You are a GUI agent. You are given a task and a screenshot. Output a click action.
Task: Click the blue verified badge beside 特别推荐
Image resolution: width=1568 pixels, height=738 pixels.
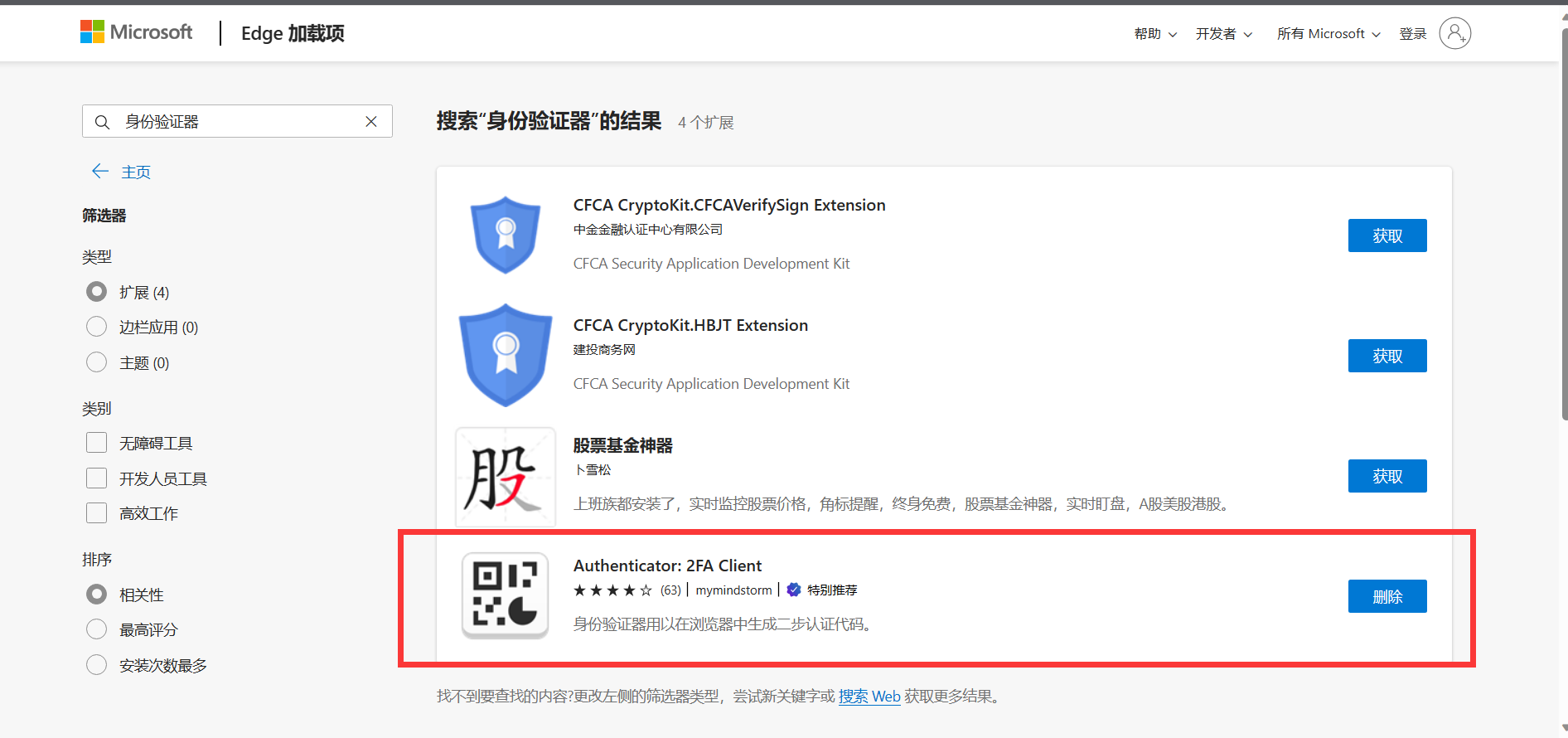pos(794,590)
